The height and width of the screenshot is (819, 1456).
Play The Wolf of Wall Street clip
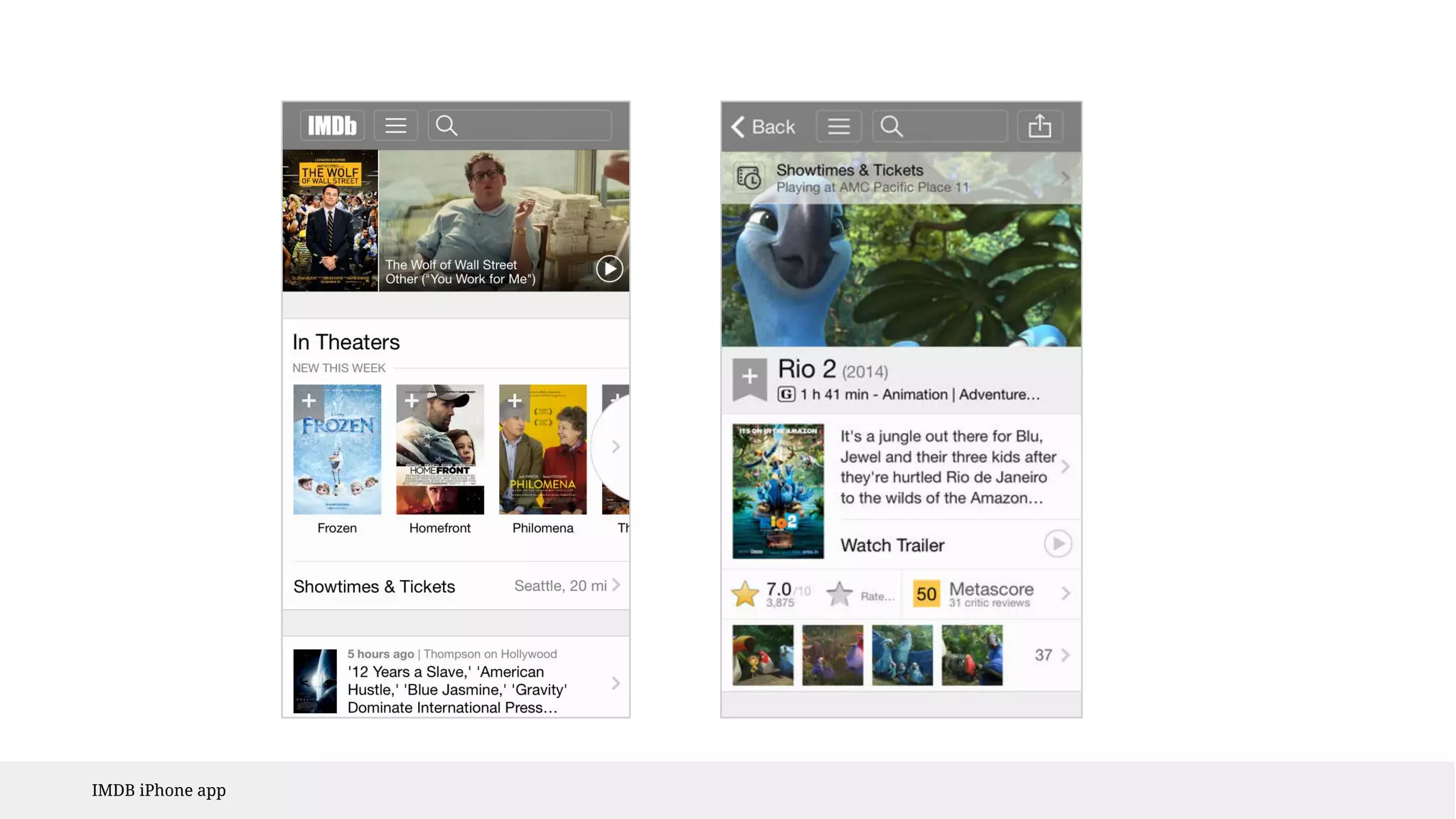(x=609, y=269)
